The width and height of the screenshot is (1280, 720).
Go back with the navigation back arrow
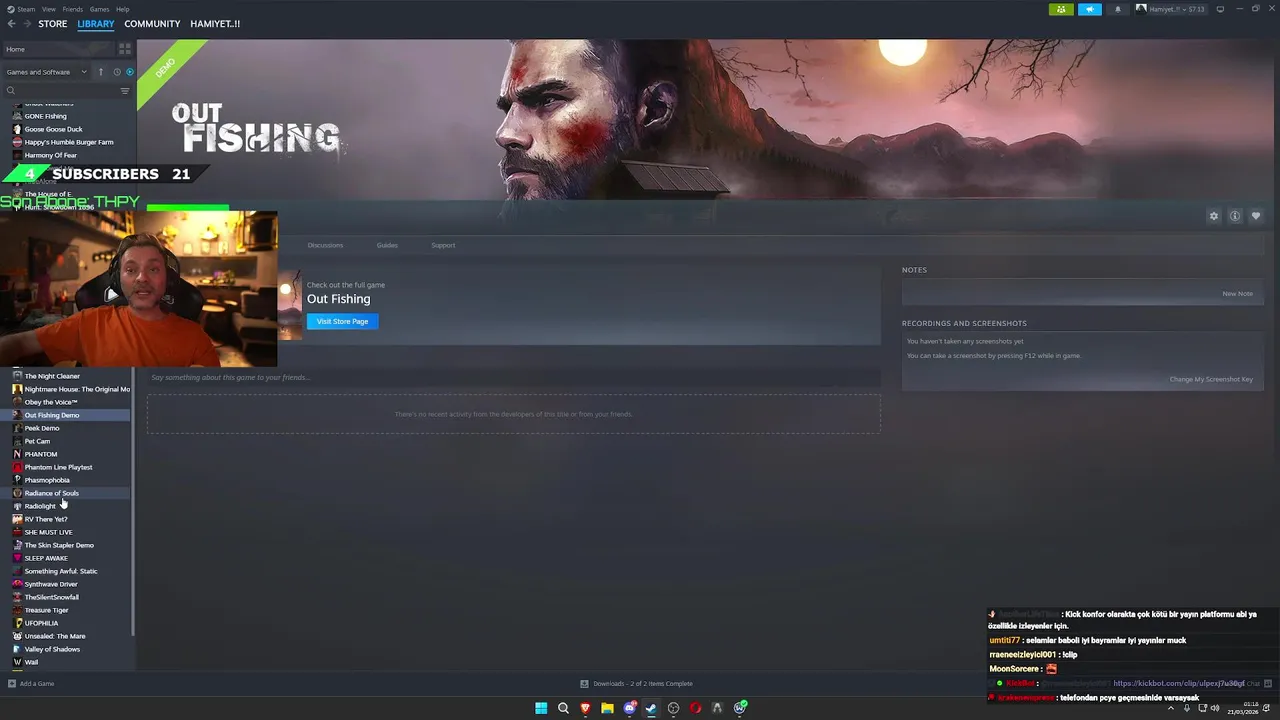coord(12,23)
